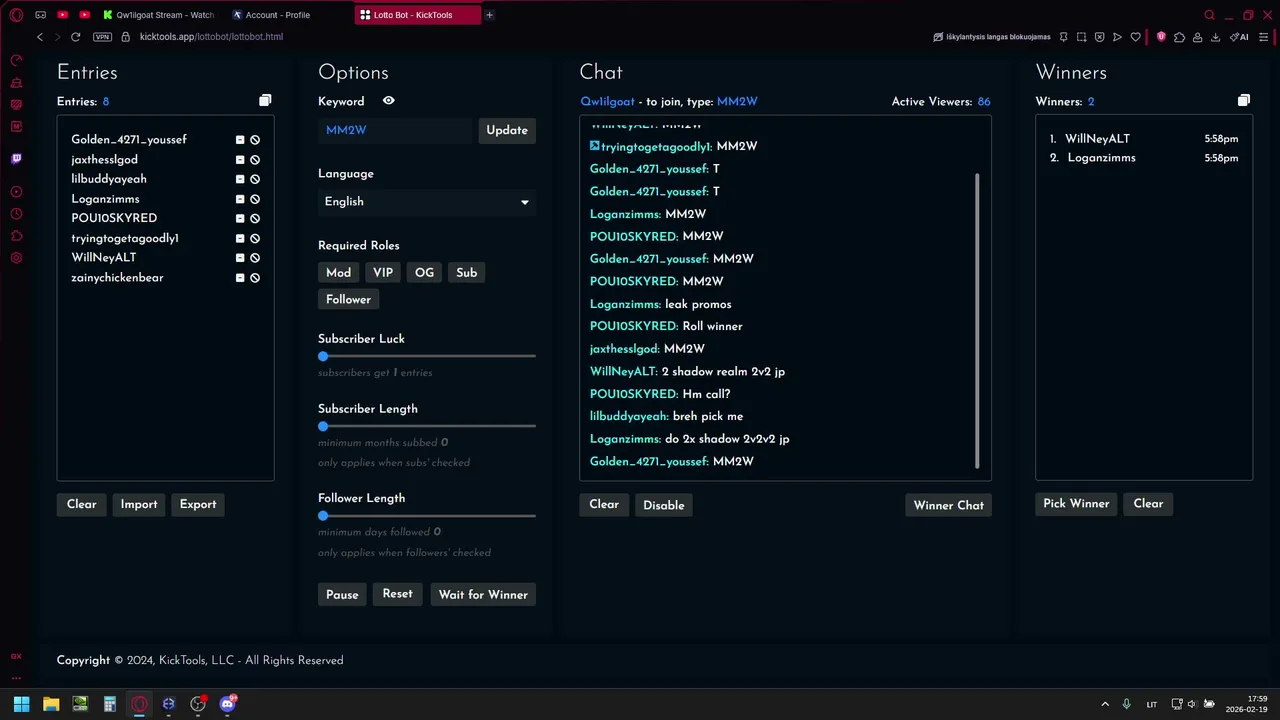This screenshot has width=1280, height=720.
Task: Go back to previous page
Action: click(40, 37)
